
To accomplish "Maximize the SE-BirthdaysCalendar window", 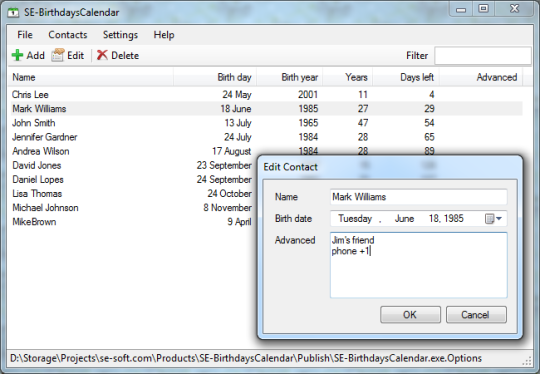I will [x=483, y=9].
